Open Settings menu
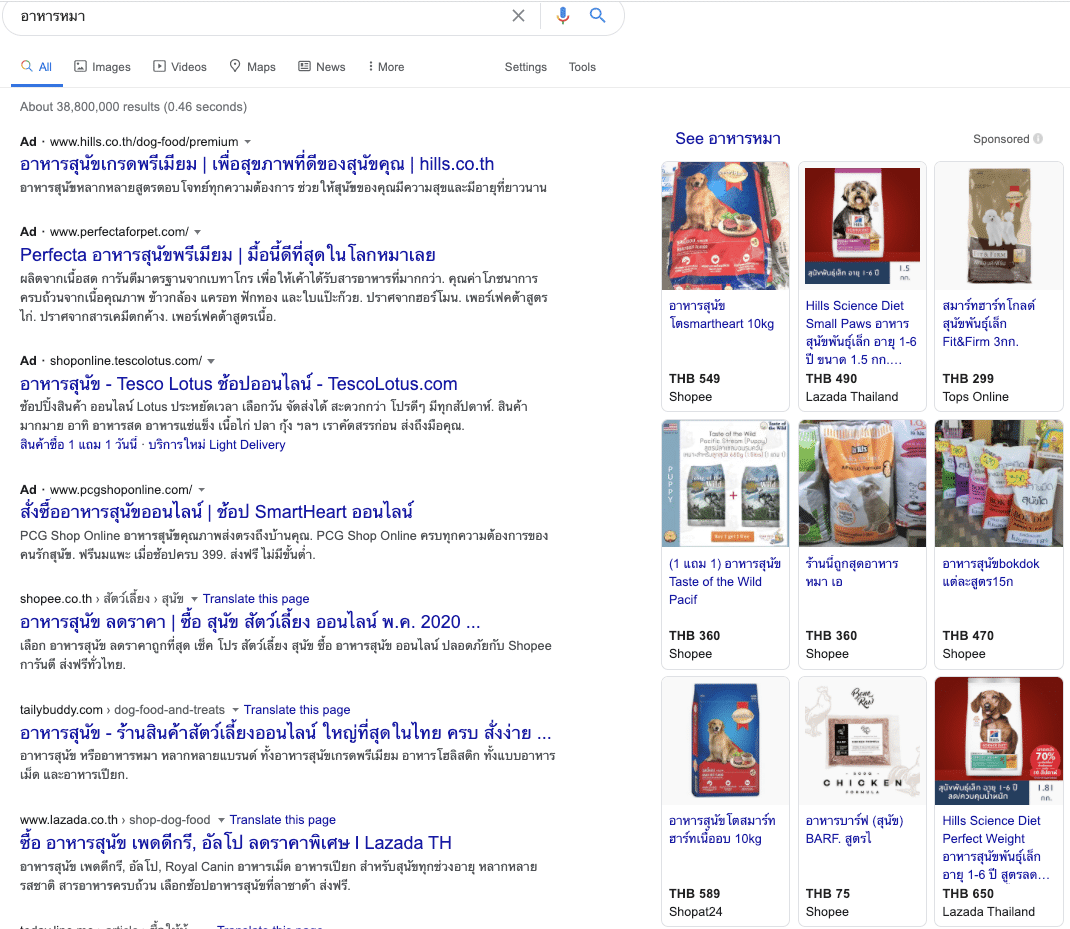This screenshot has width=1070, height=929. pos(525,67)
